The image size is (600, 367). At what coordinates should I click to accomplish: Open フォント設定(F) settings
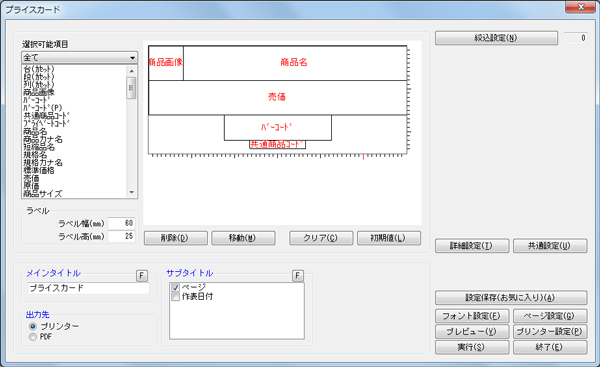pyautogui.click(x=472, y=316)
